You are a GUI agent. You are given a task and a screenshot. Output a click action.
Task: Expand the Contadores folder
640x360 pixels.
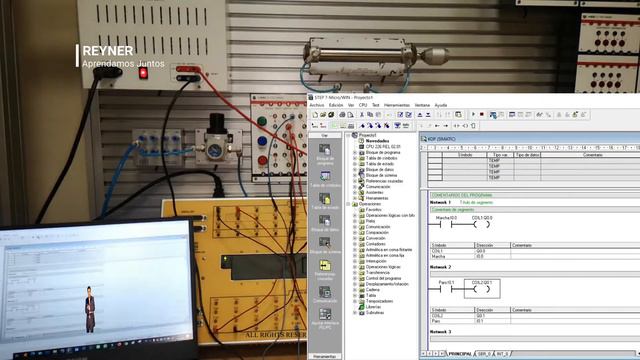(355, 244)
